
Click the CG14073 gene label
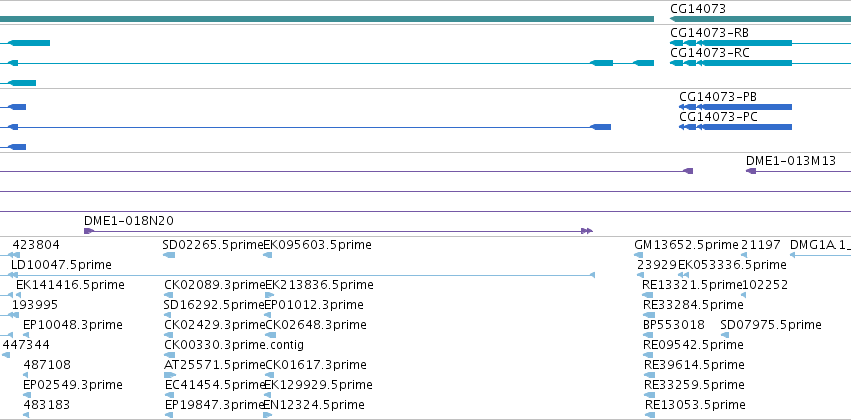click(x=697, y=9)
